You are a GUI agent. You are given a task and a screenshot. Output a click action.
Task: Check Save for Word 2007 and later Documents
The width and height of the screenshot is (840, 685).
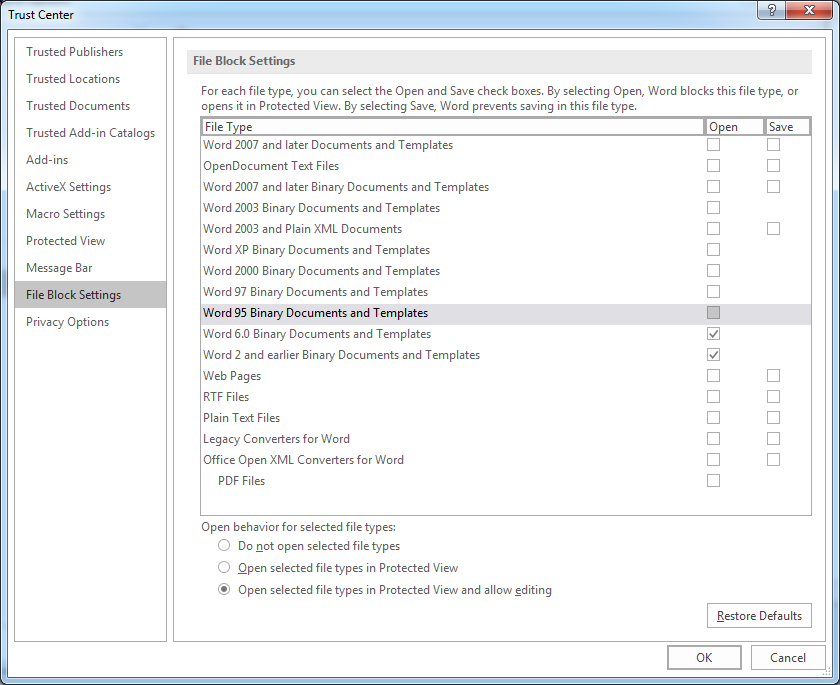[773, 145]
